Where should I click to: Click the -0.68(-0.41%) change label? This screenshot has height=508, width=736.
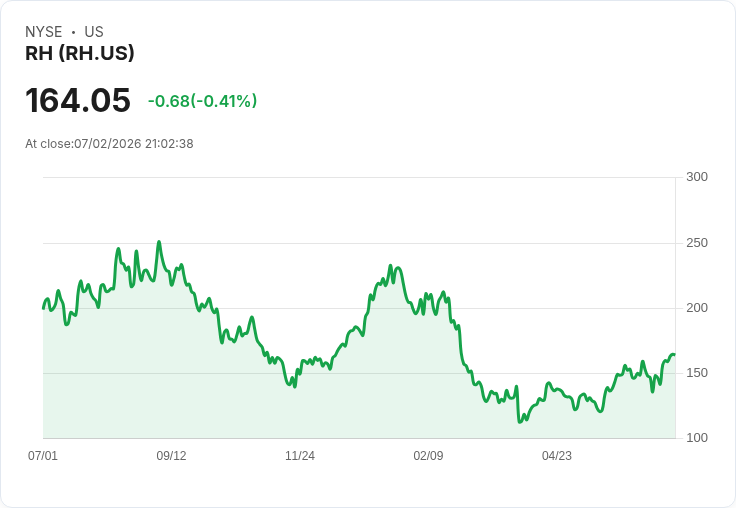[x=202, y=101]
